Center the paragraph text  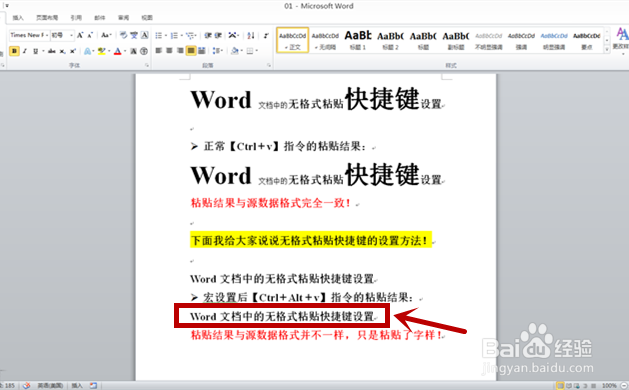pos(169,51)
